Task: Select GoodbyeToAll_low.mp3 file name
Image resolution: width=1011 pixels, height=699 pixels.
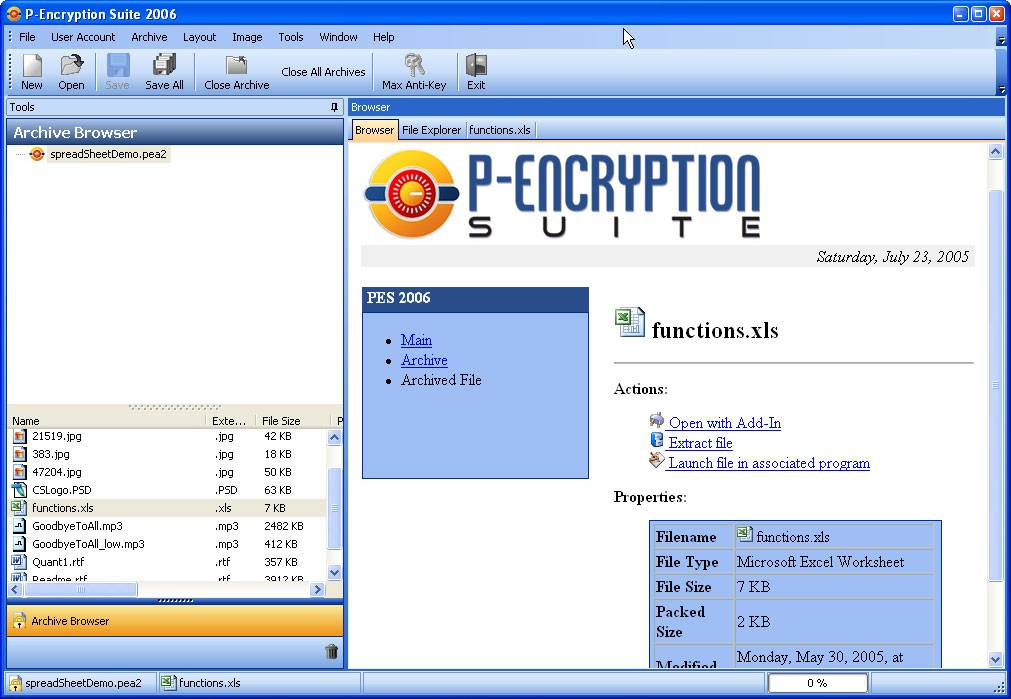Action: point(88,544)
